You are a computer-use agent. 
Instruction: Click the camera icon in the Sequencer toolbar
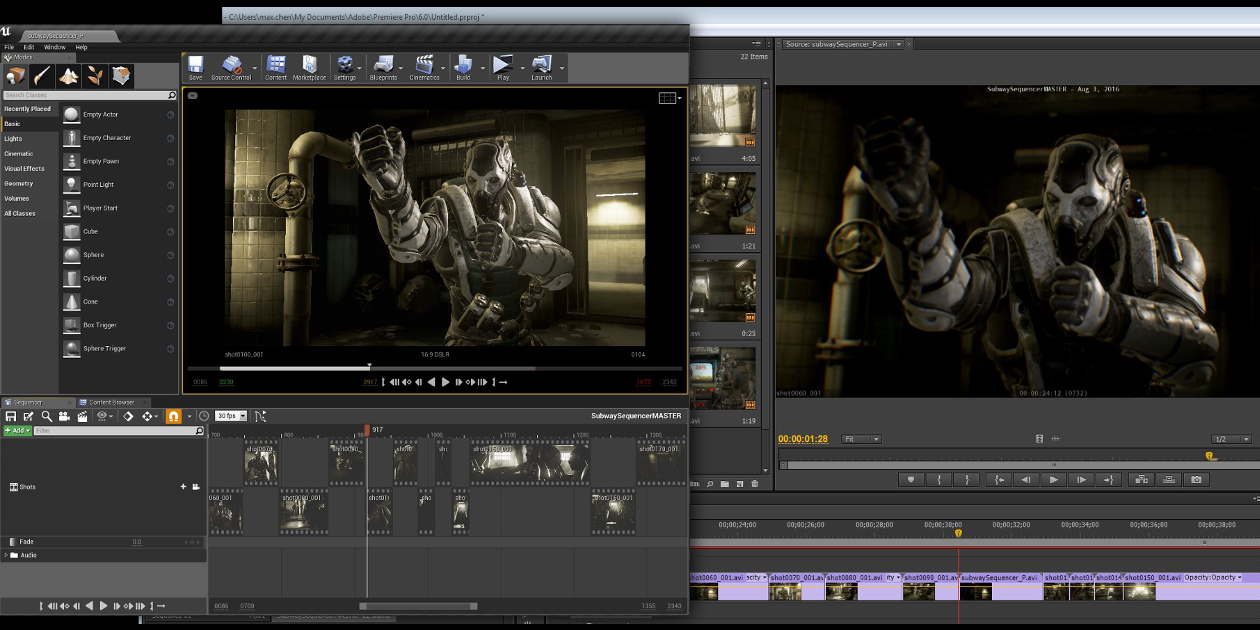[x=63, y=416]
